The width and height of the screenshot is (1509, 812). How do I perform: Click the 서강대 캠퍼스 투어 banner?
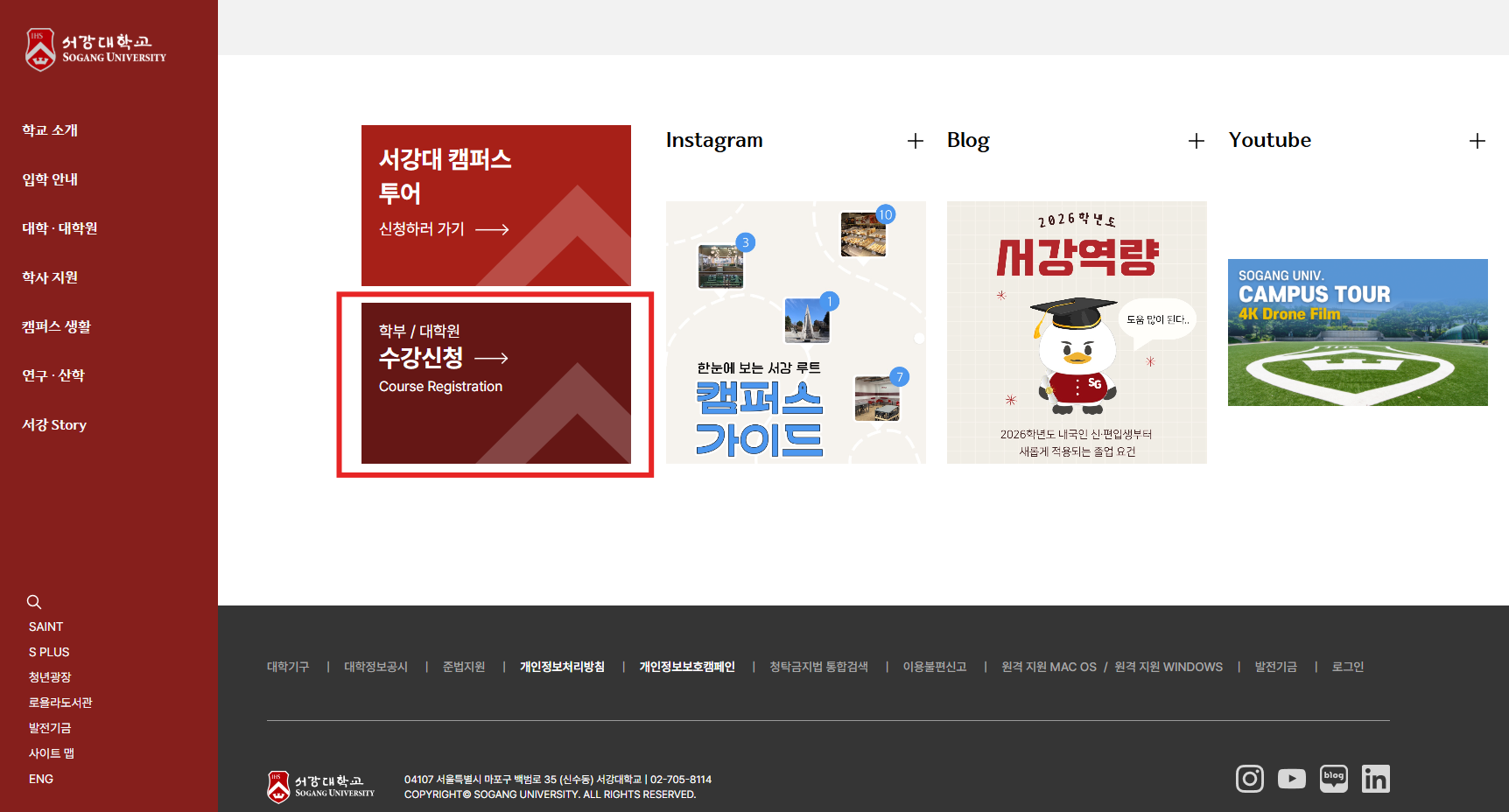coord(495,205)
